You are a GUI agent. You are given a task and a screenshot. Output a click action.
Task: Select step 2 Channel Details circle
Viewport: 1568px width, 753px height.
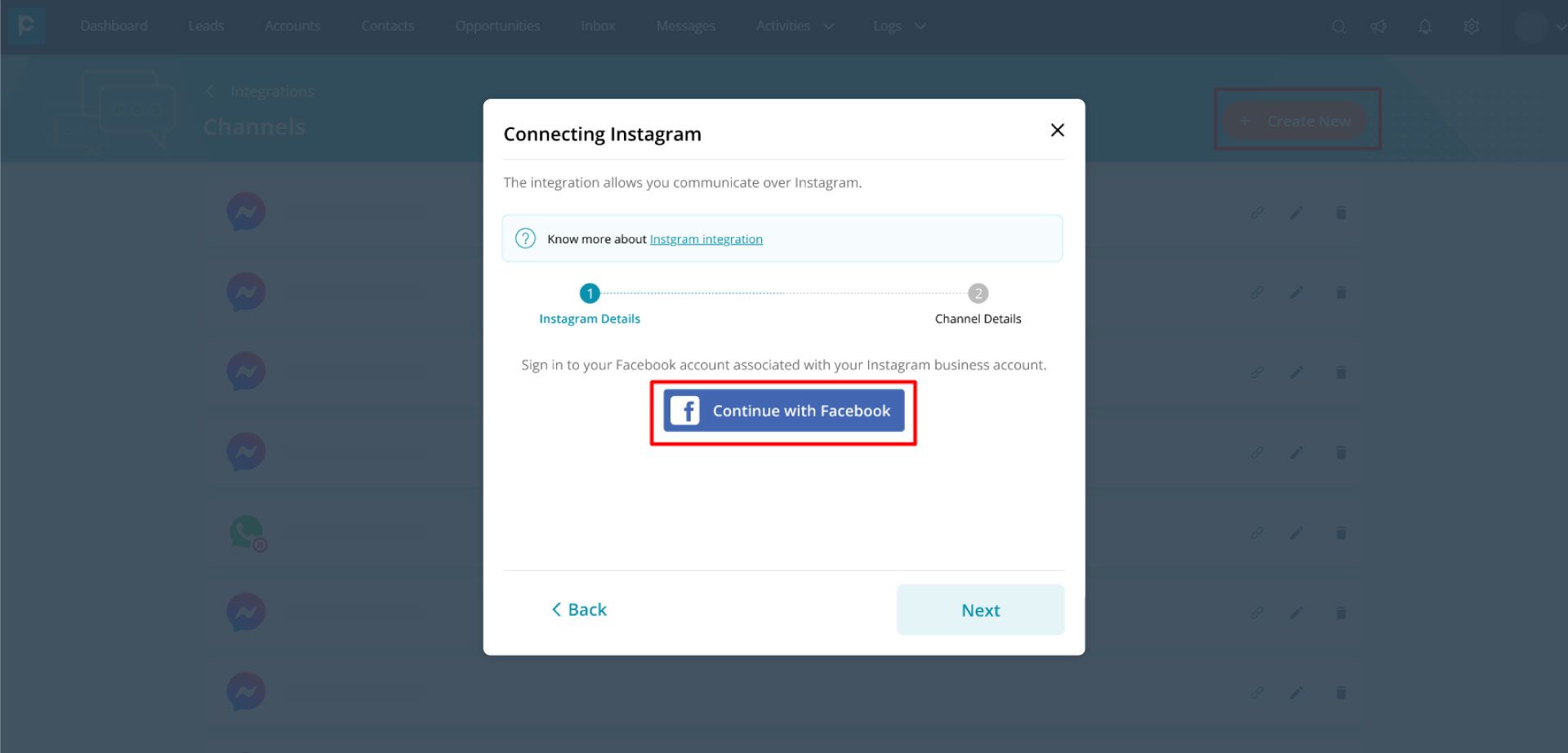click(x=978, y=293)
